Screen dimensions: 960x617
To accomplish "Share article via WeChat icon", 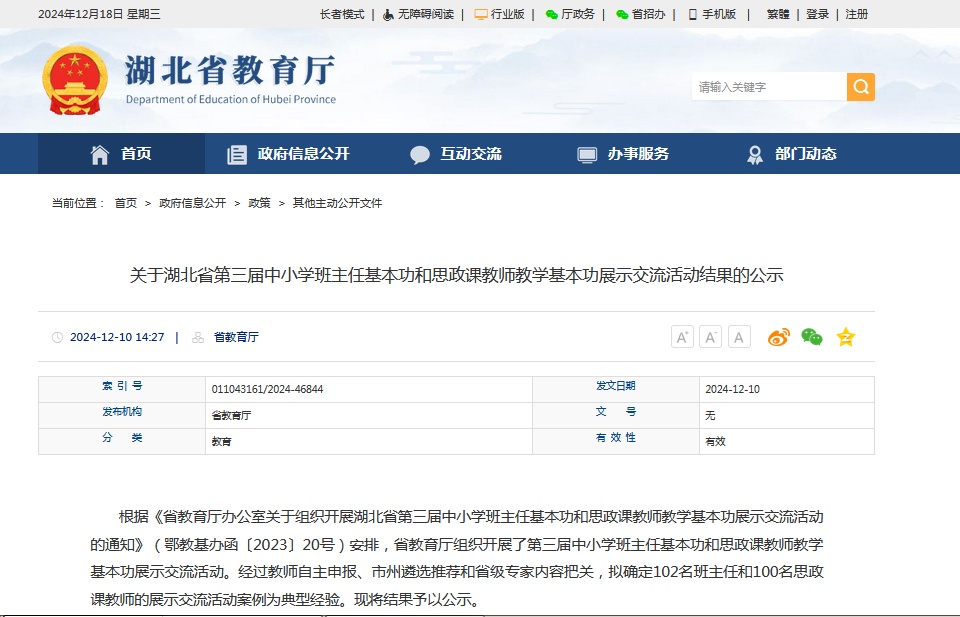I will pos(812,337).
